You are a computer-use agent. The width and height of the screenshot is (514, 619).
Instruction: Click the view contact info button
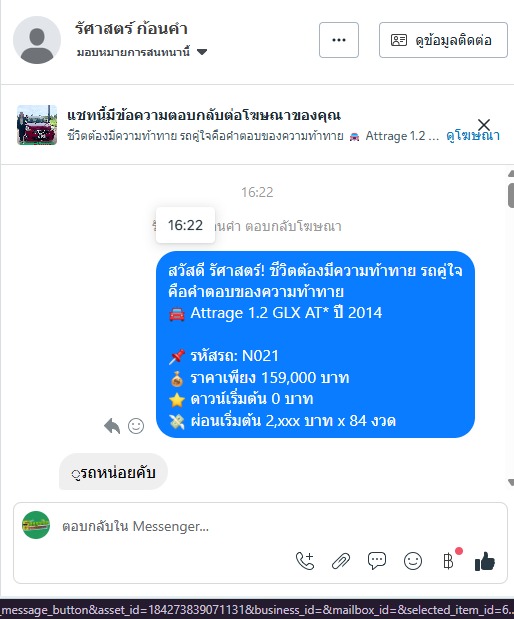click(x=443, y=40)
